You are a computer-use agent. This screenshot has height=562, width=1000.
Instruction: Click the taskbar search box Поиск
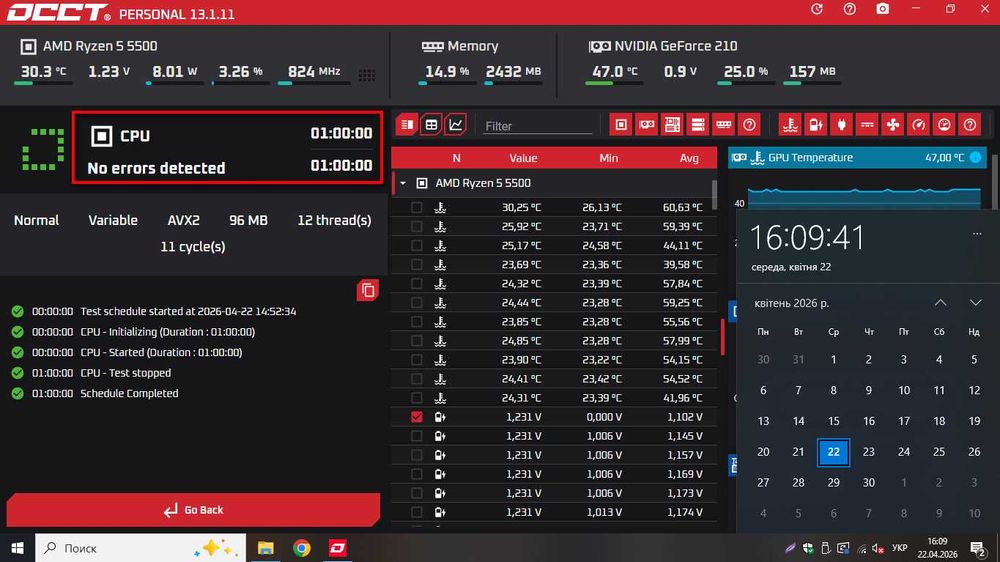pos(140,548)
